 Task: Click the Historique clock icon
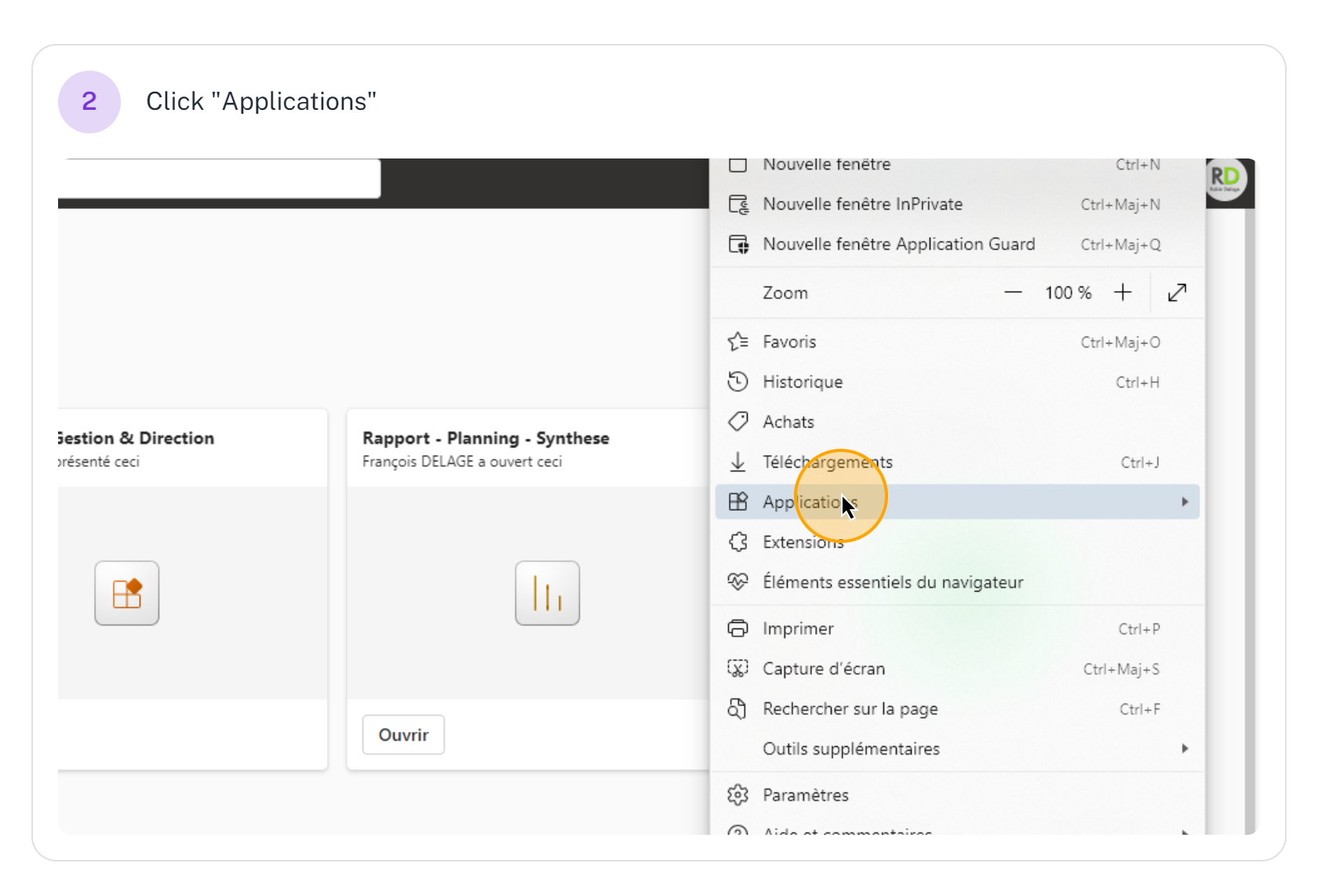(x=737, y=382)
